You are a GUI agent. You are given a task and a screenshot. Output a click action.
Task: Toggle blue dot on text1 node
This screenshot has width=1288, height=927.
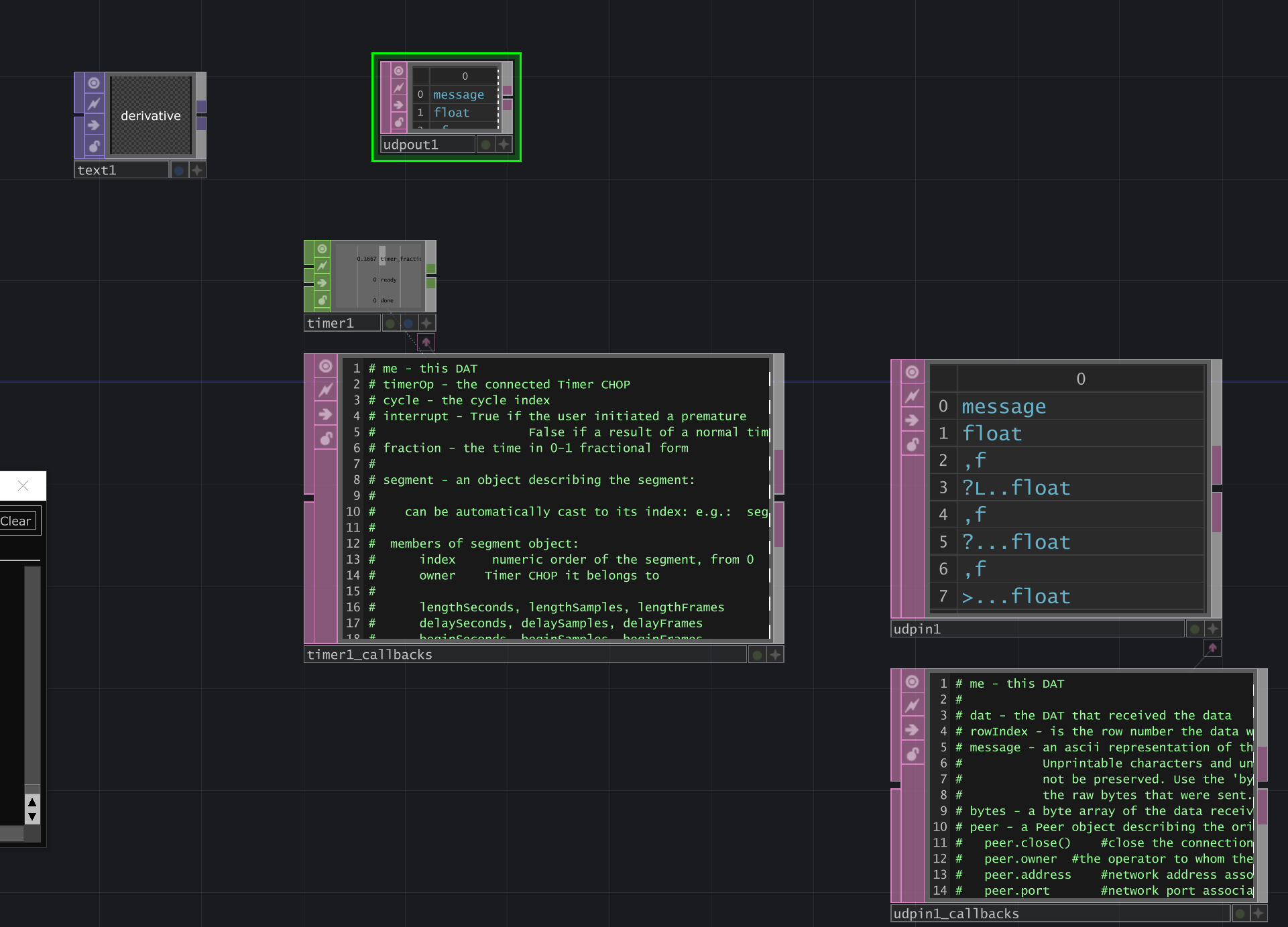(x=179, y=170)
